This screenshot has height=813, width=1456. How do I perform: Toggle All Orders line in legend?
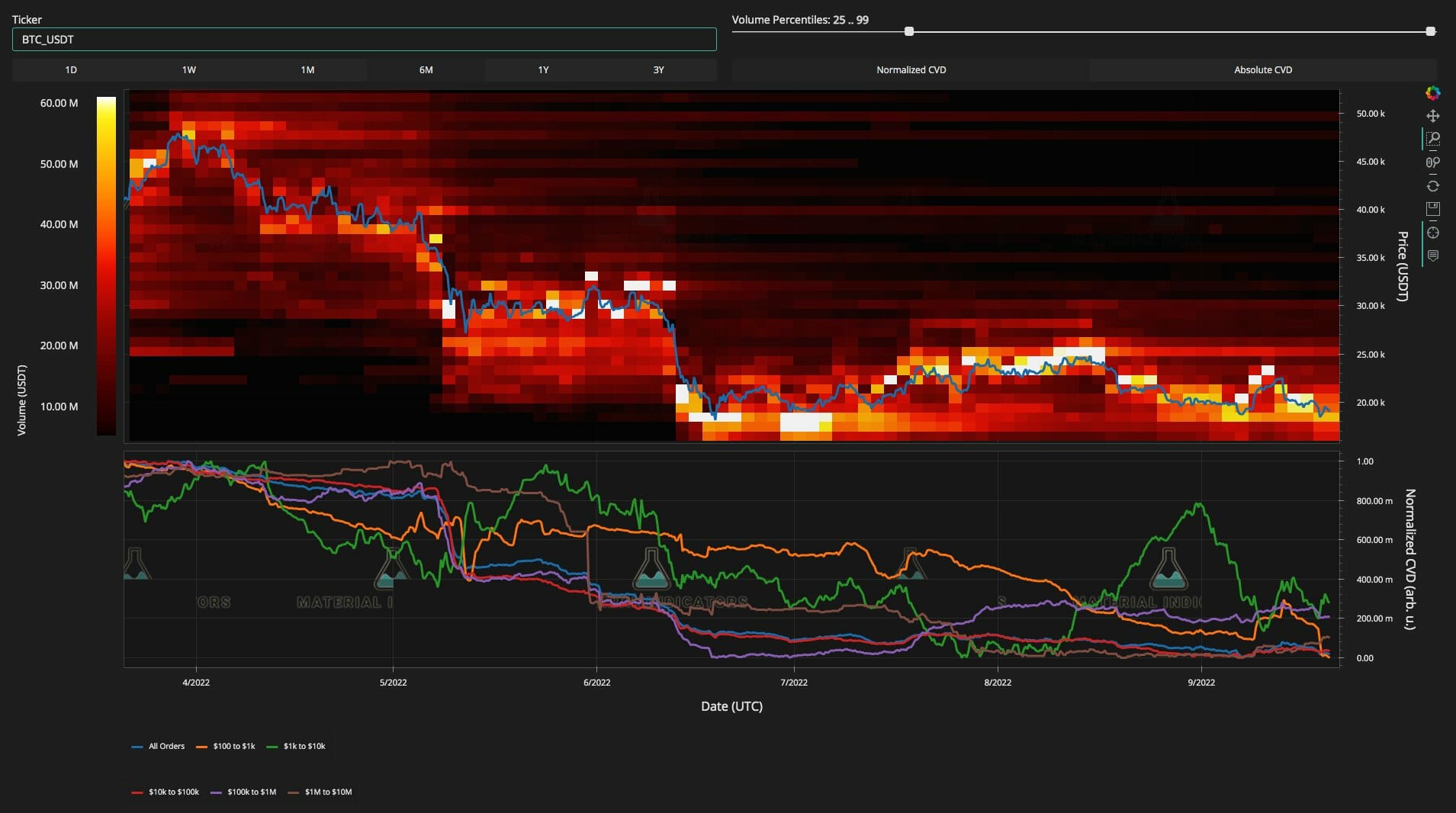click(x=159, y=746)
